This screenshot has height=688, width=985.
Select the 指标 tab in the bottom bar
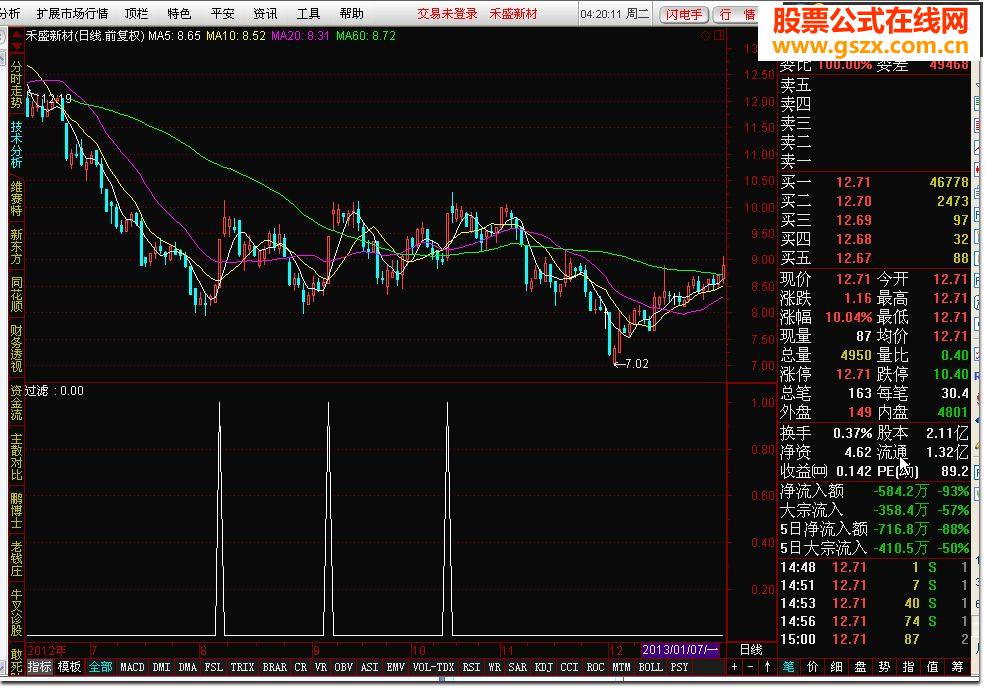coord(40,667)
